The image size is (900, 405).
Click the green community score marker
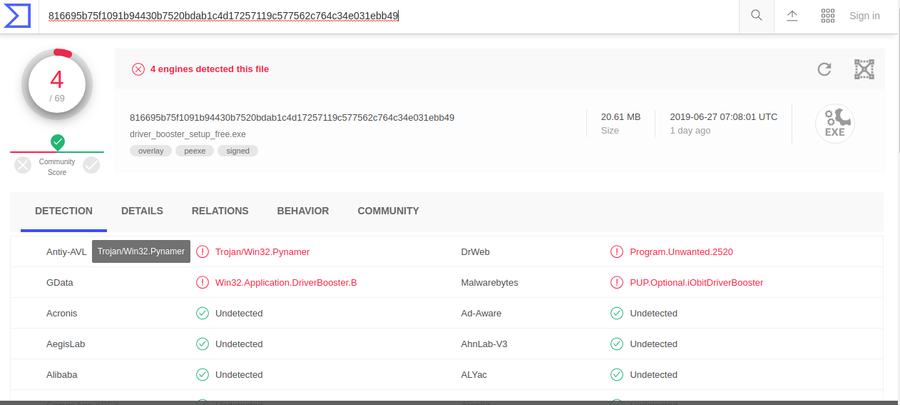pos(57,142)
